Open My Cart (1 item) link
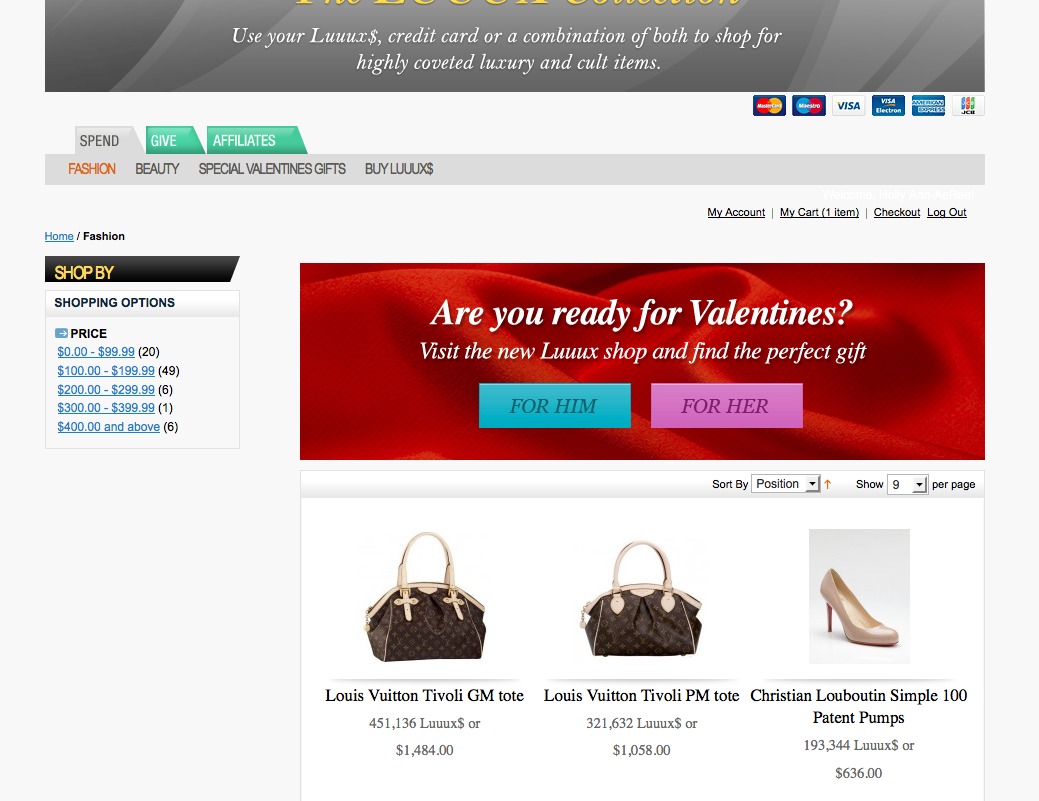The width and height of the screenshot is (1039, 801). [819, 212]
